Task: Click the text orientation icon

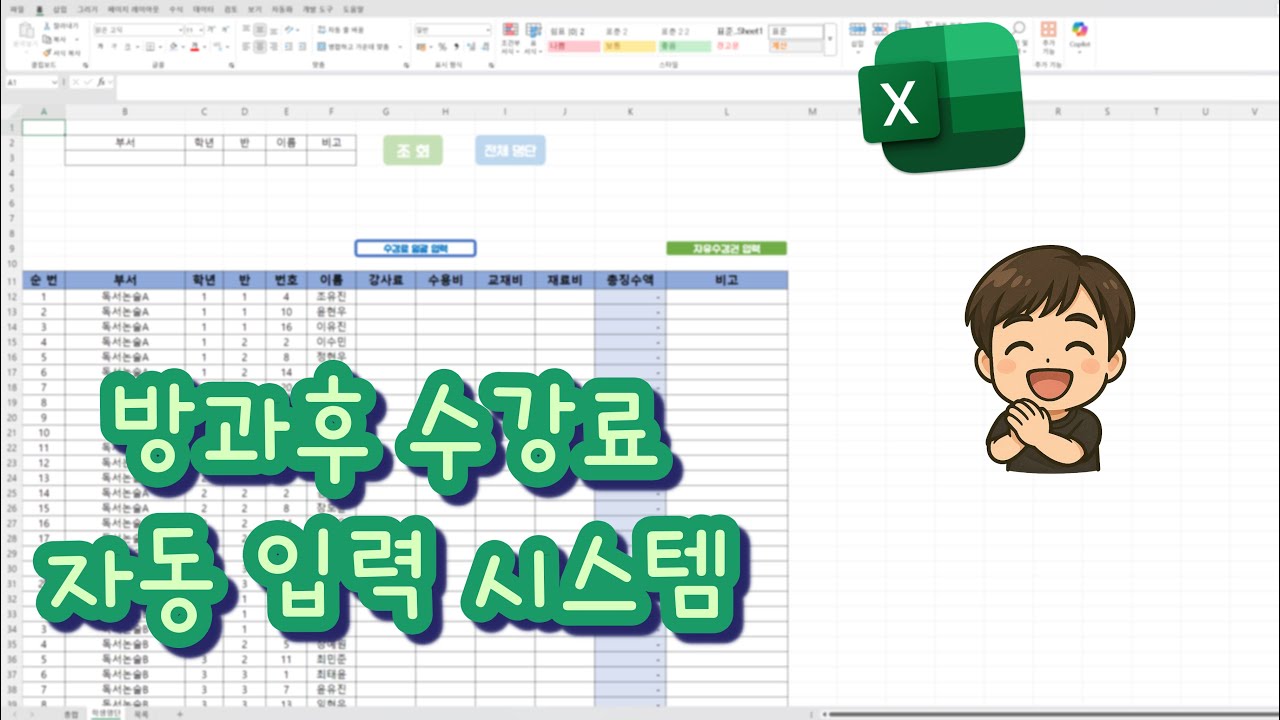Action: pos(289,30)
